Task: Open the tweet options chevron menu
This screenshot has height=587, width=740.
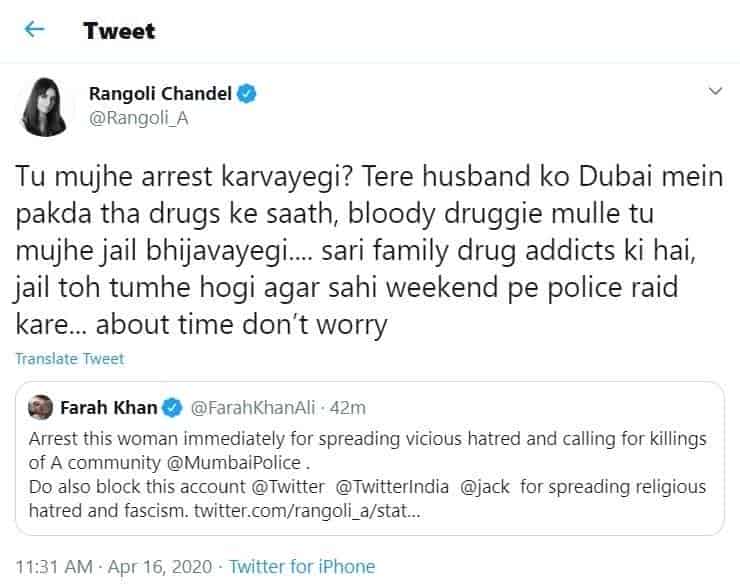Action: coord(715,92)
